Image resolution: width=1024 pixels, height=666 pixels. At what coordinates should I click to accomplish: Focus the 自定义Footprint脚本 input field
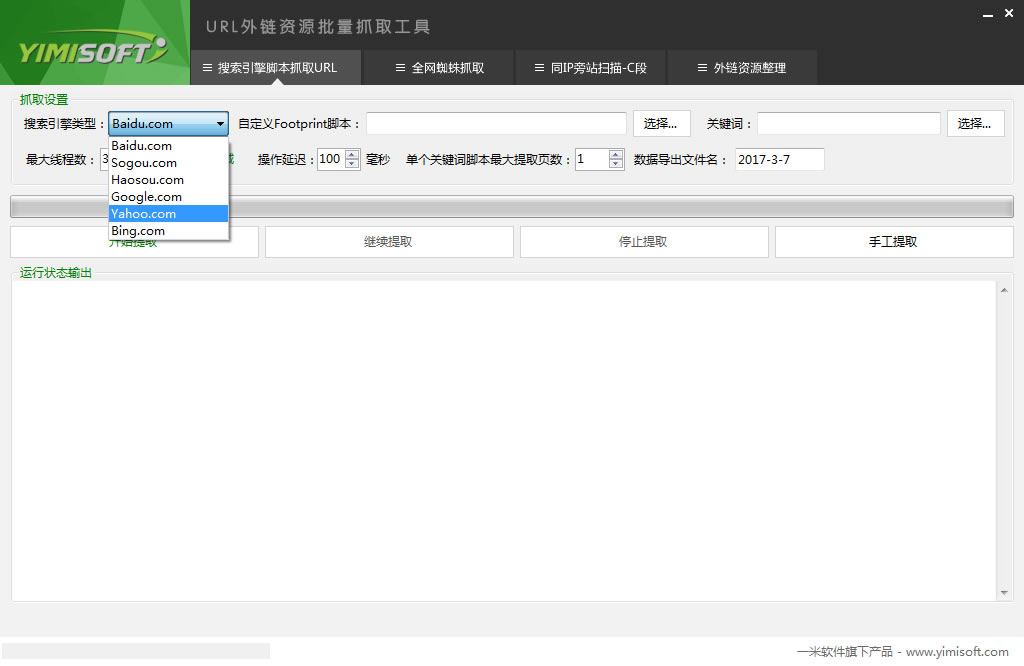click(x=496, y=123)
